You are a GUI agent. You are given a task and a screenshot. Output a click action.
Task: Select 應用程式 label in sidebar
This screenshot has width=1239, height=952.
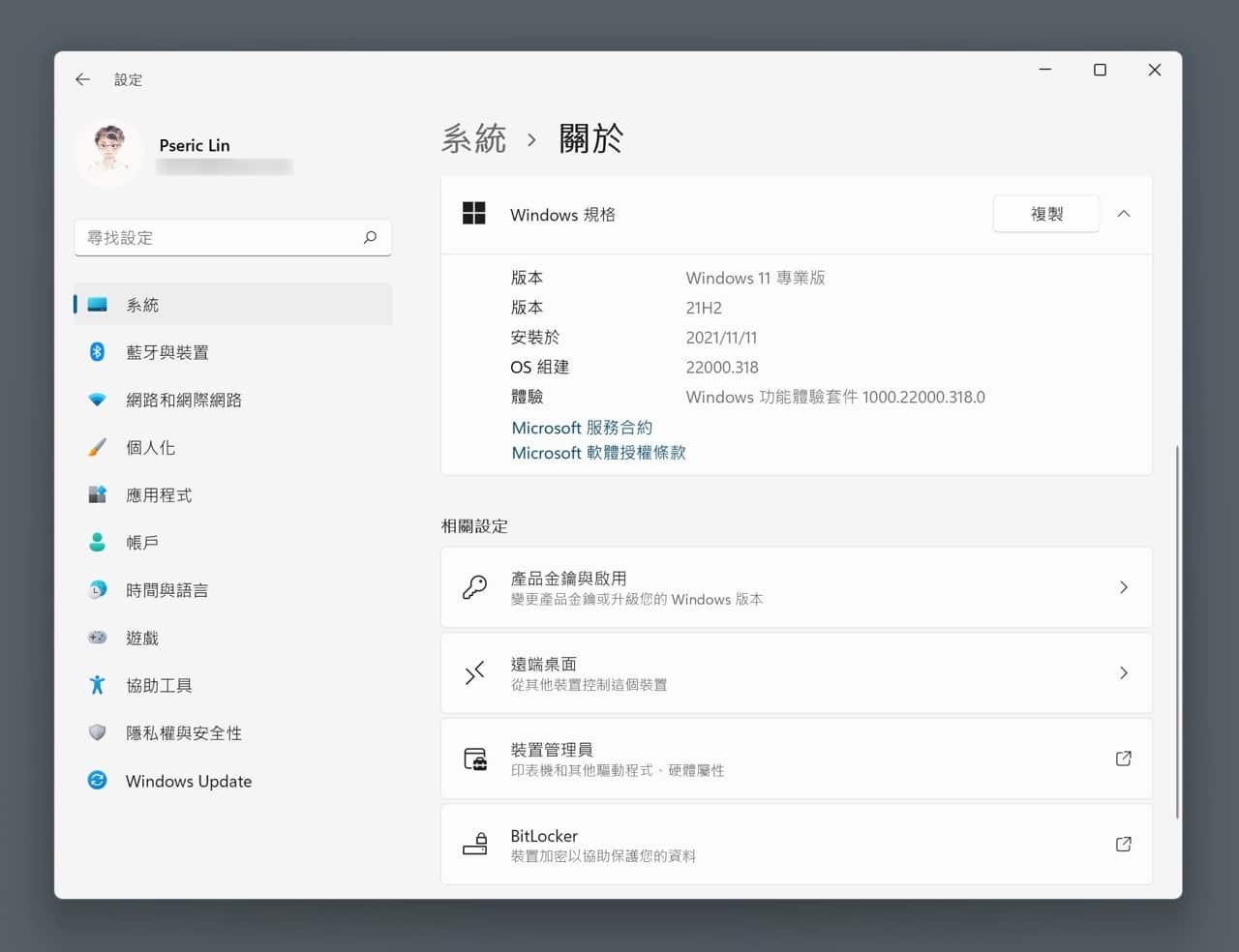(x=159, y=494)
